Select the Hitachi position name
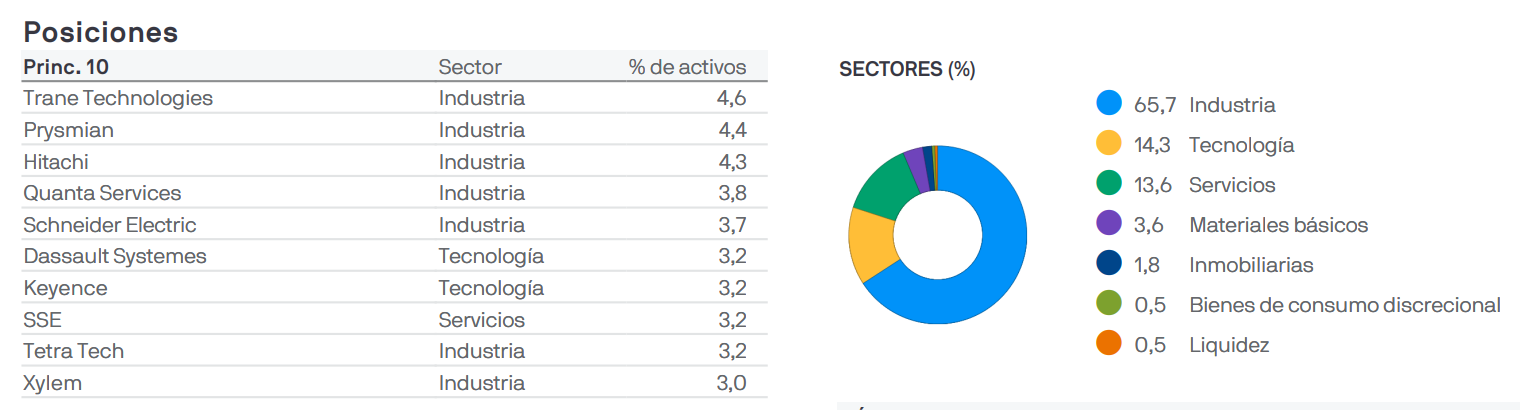Screen dimensions: 1520x410 (56, 162)
